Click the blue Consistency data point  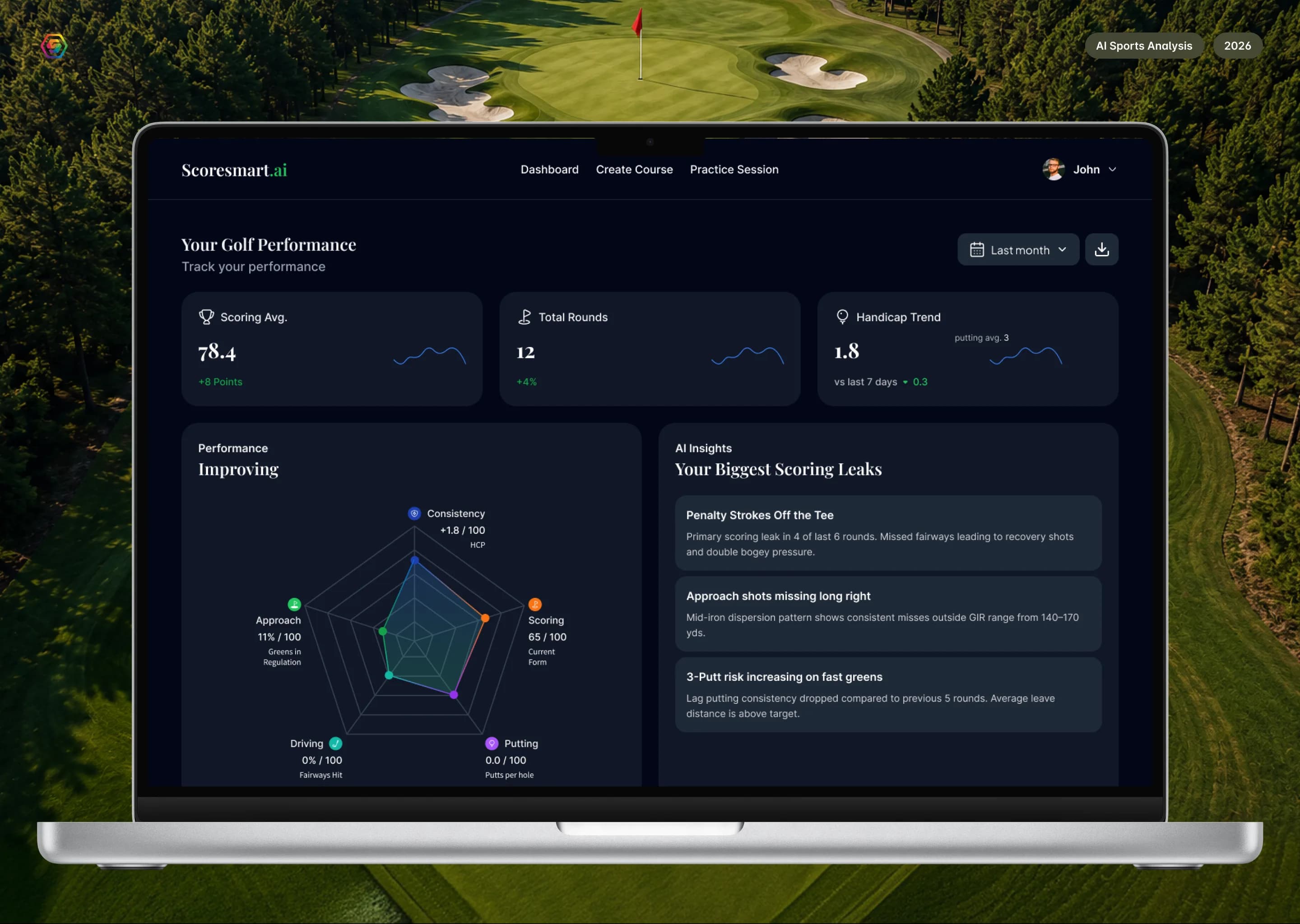[x=415, y=560]
